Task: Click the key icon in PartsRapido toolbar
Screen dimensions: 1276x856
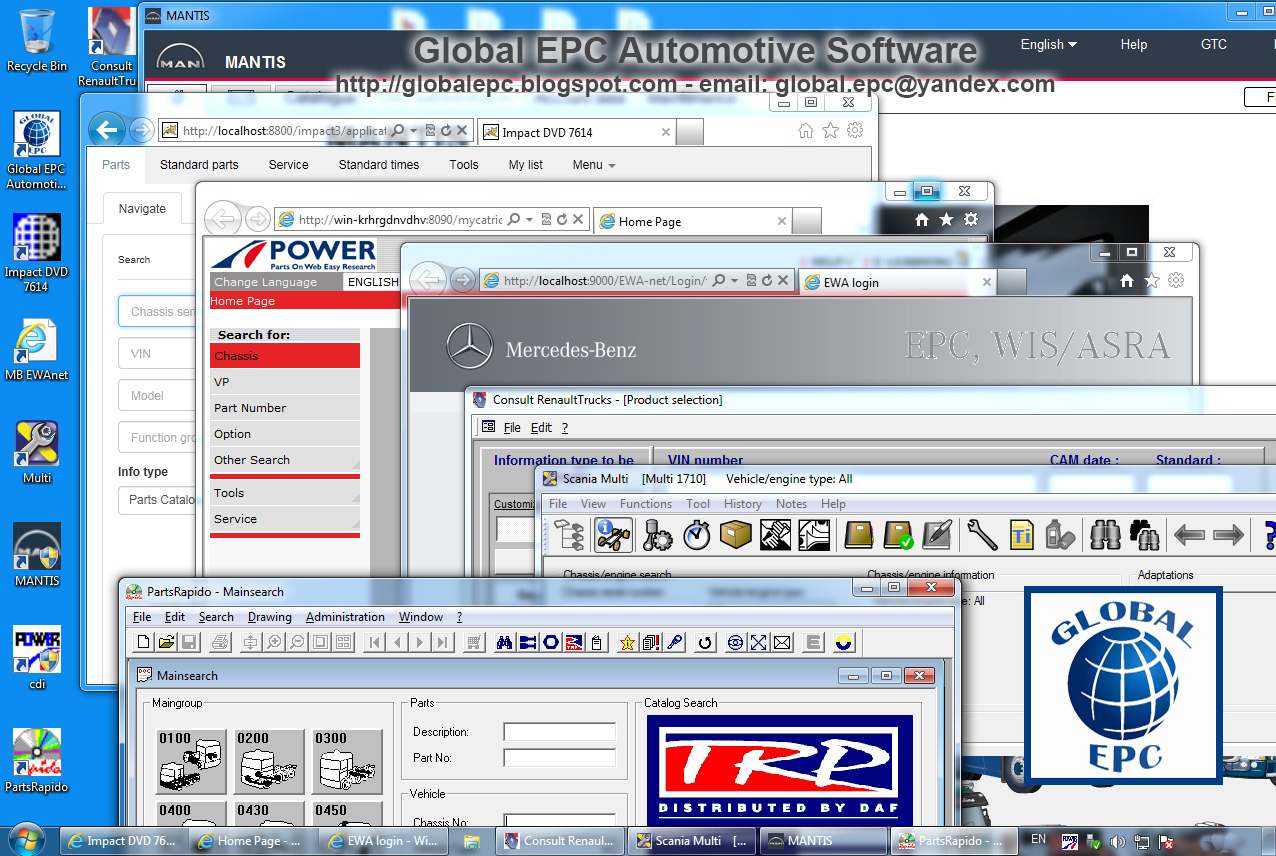Action: 675,642
